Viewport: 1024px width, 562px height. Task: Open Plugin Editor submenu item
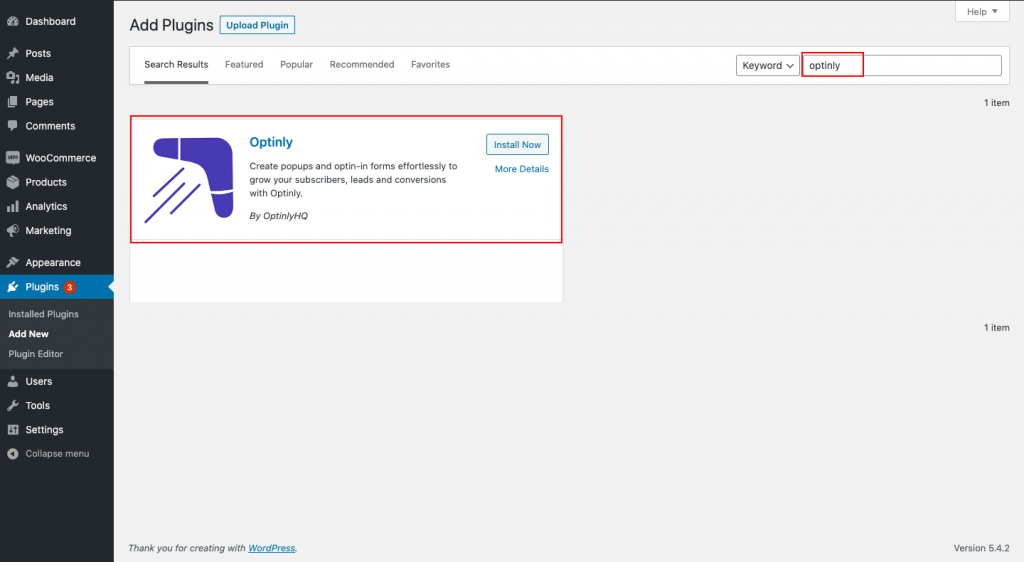pyautogui.click(x=35, y=354)
